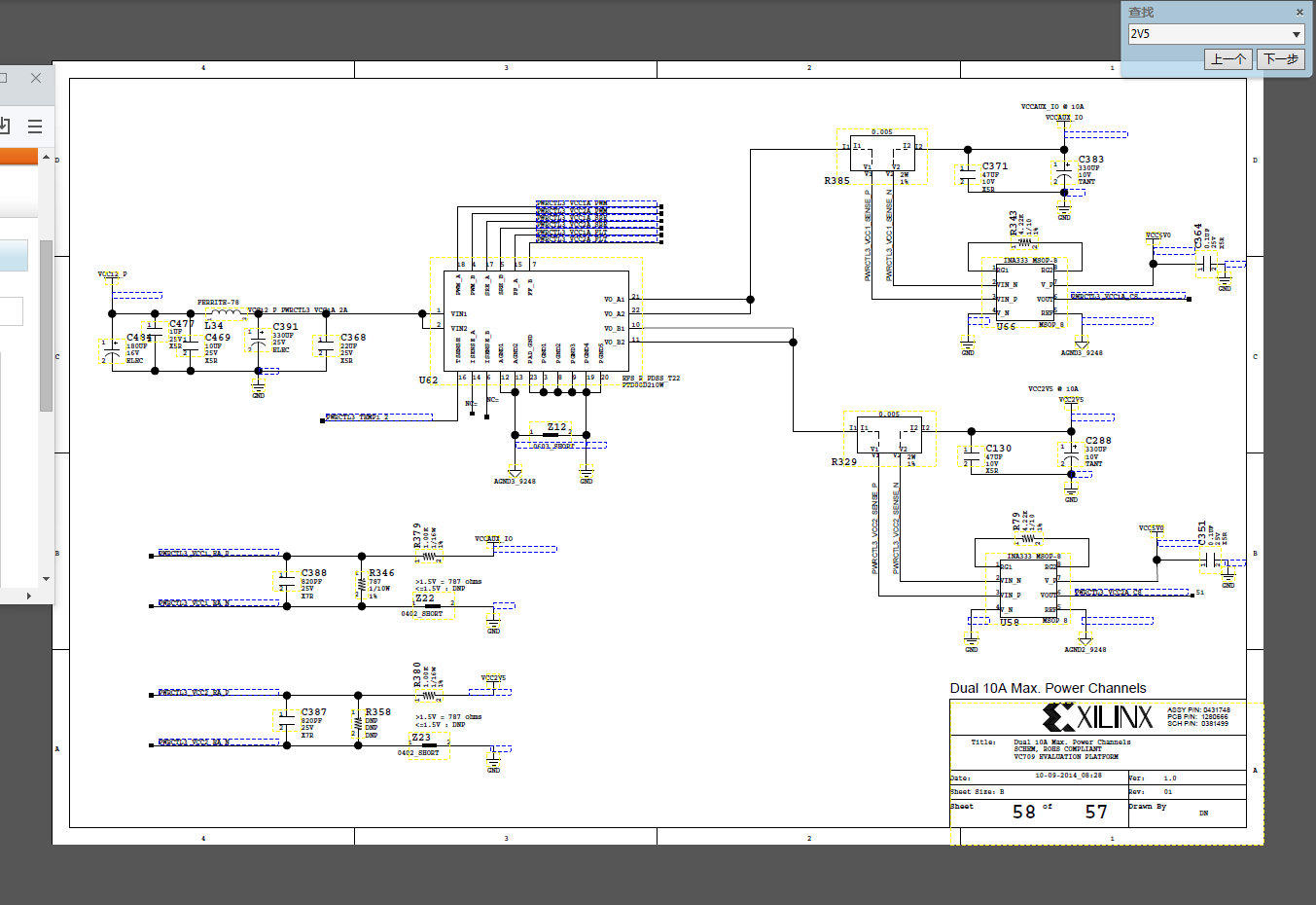Click the Xilinx logo in the title block
Image resolution: width=1316 pixels, height=905 pixels.
(x=1097, y=717)
